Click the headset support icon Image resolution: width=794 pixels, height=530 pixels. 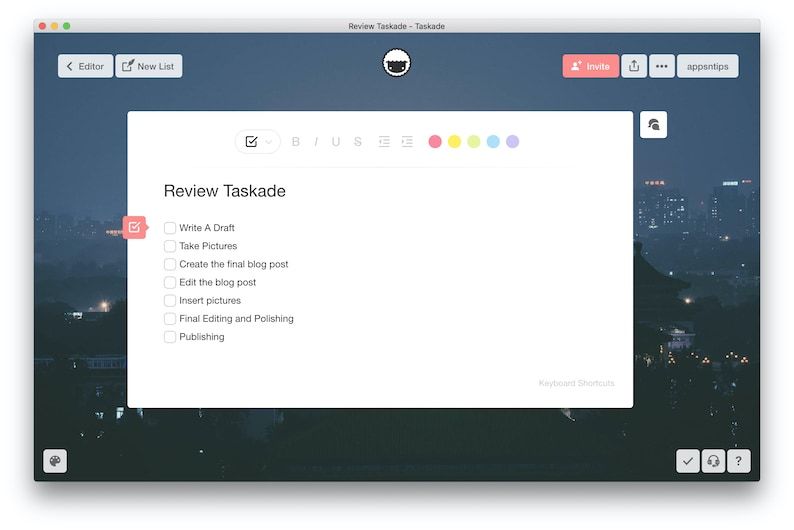click(x=713, y=461)
